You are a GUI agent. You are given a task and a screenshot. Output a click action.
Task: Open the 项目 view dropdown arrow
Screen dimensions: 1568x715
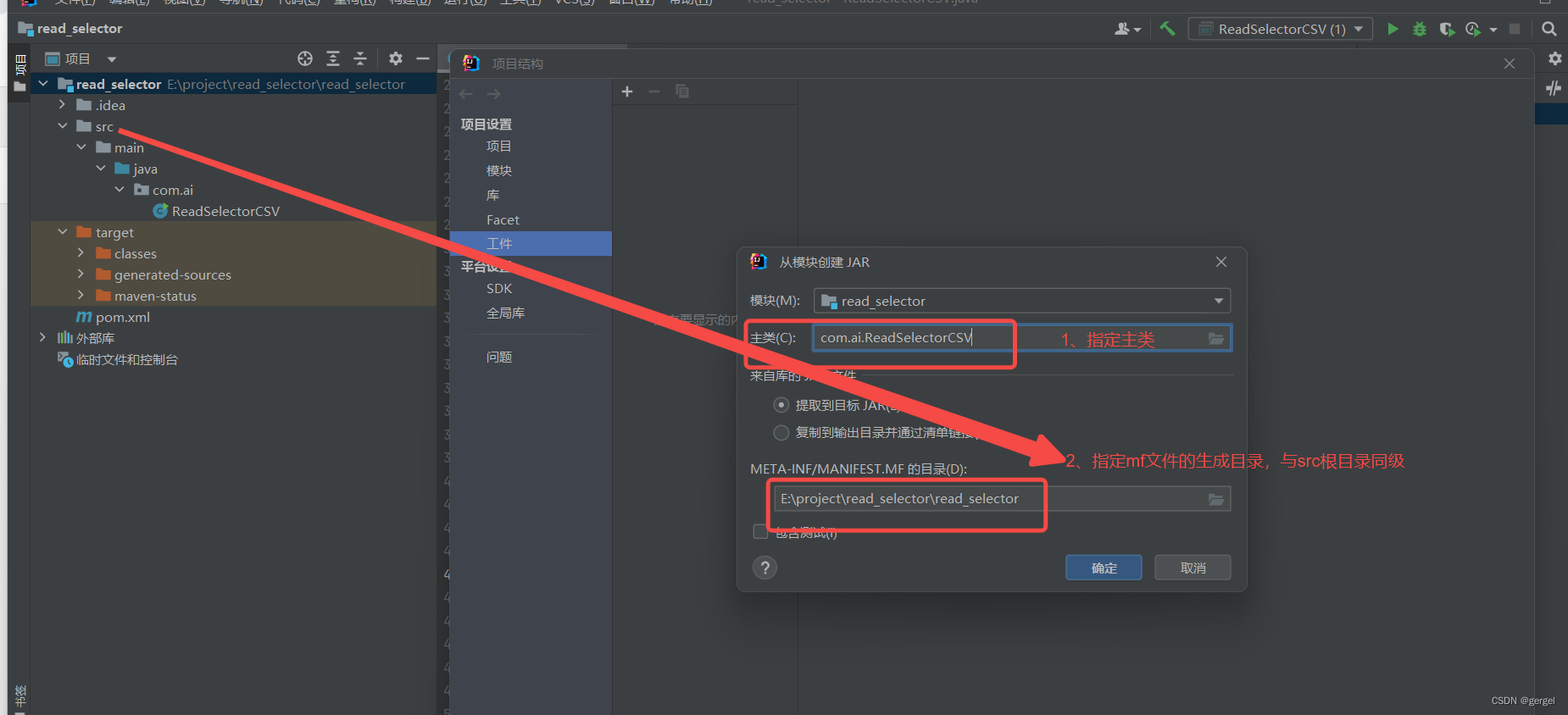pyautogui.click(x=111, y=59)
